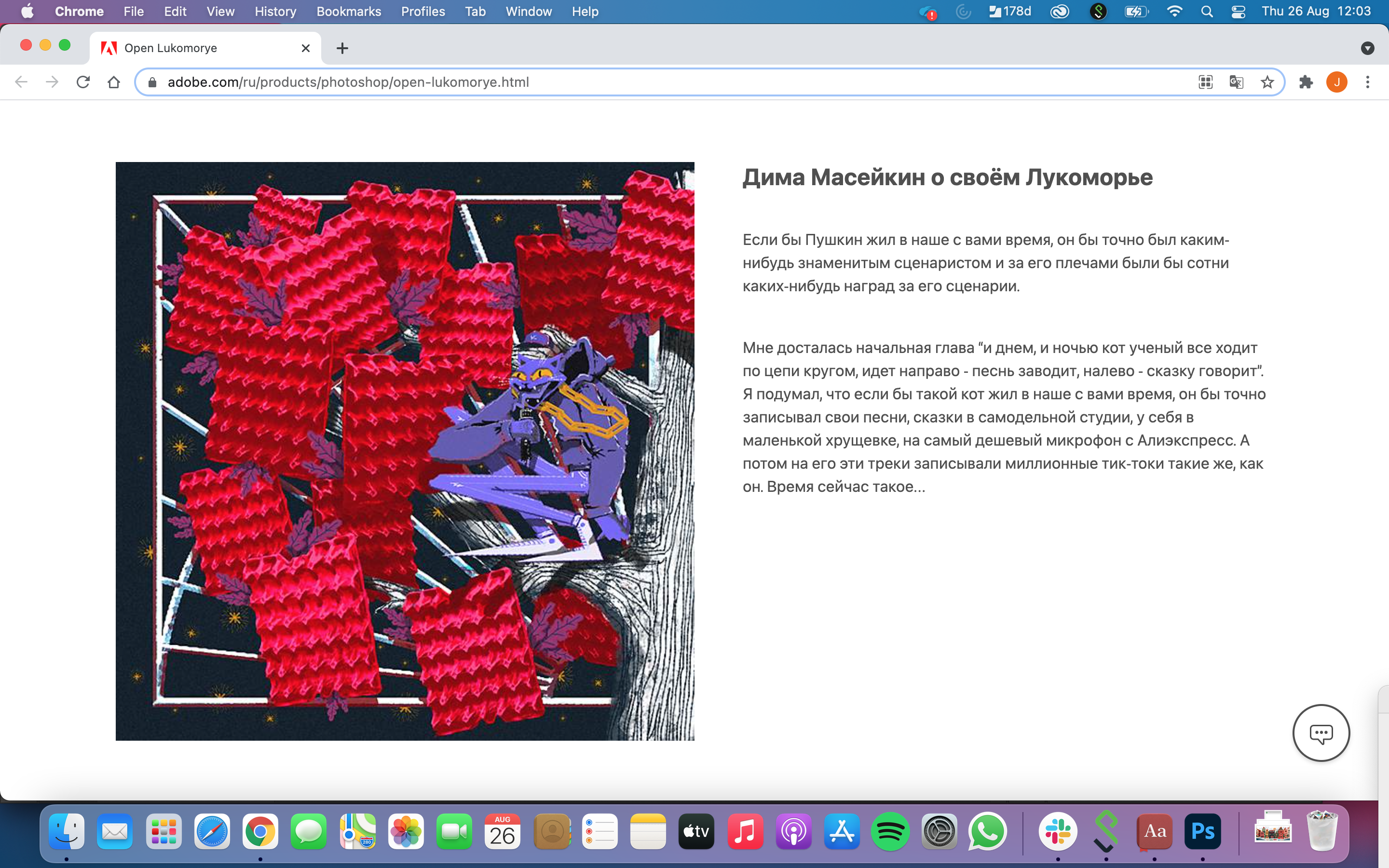The image size is (1389, 868).
Task: Open Mail from the Dock
Action: click(x=115, y=831)
